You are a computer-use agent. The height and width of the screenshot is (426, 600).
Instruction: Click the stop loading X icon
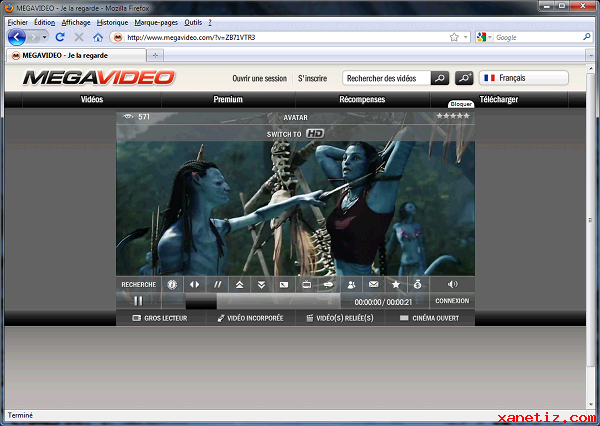(x=79, y=37)
